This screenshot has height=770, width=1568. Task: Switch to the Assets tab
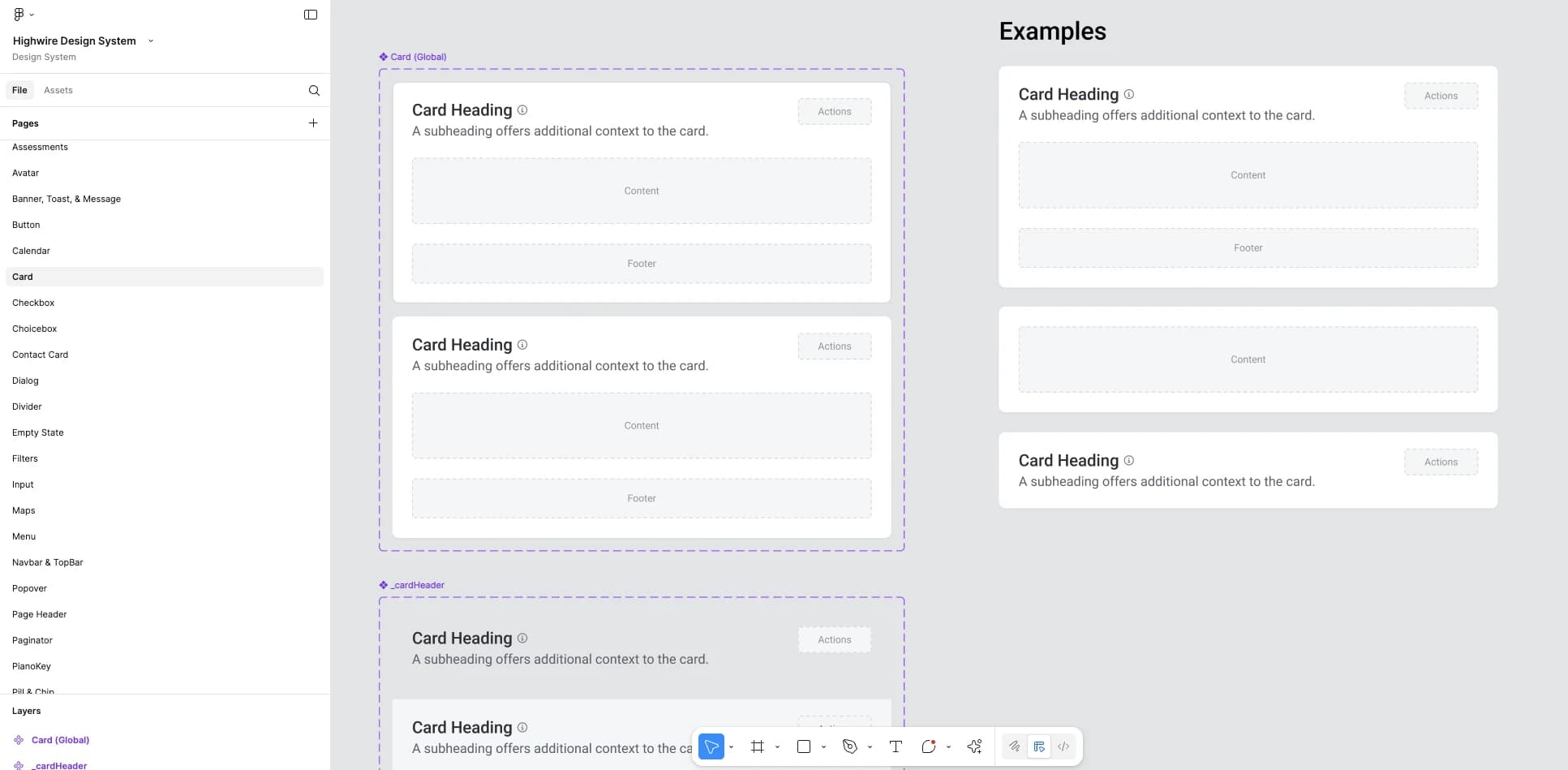pyautogui.click(x=58, y=90)
